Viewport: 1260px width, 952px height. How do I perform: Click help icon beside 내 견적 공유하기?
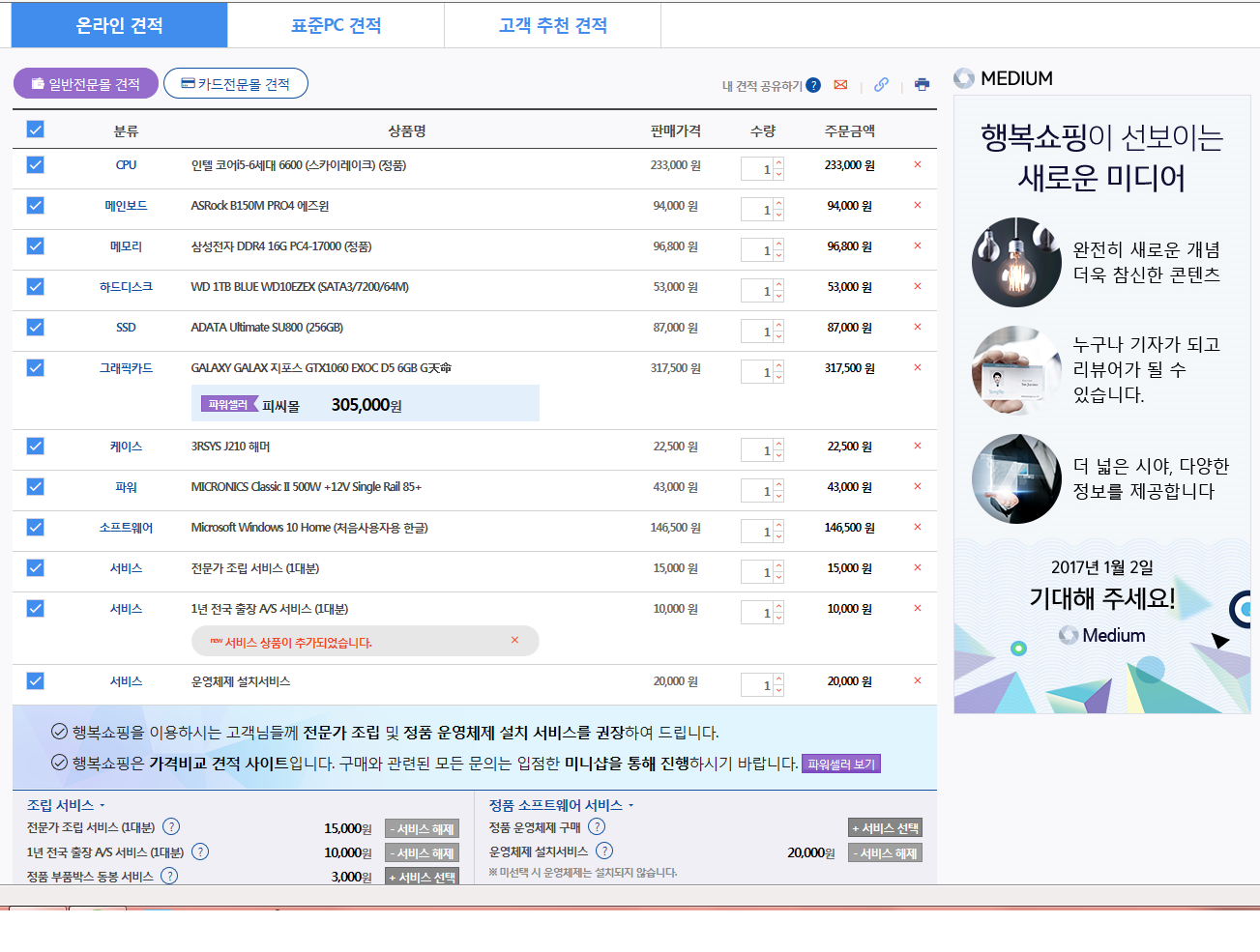point(813,85)
